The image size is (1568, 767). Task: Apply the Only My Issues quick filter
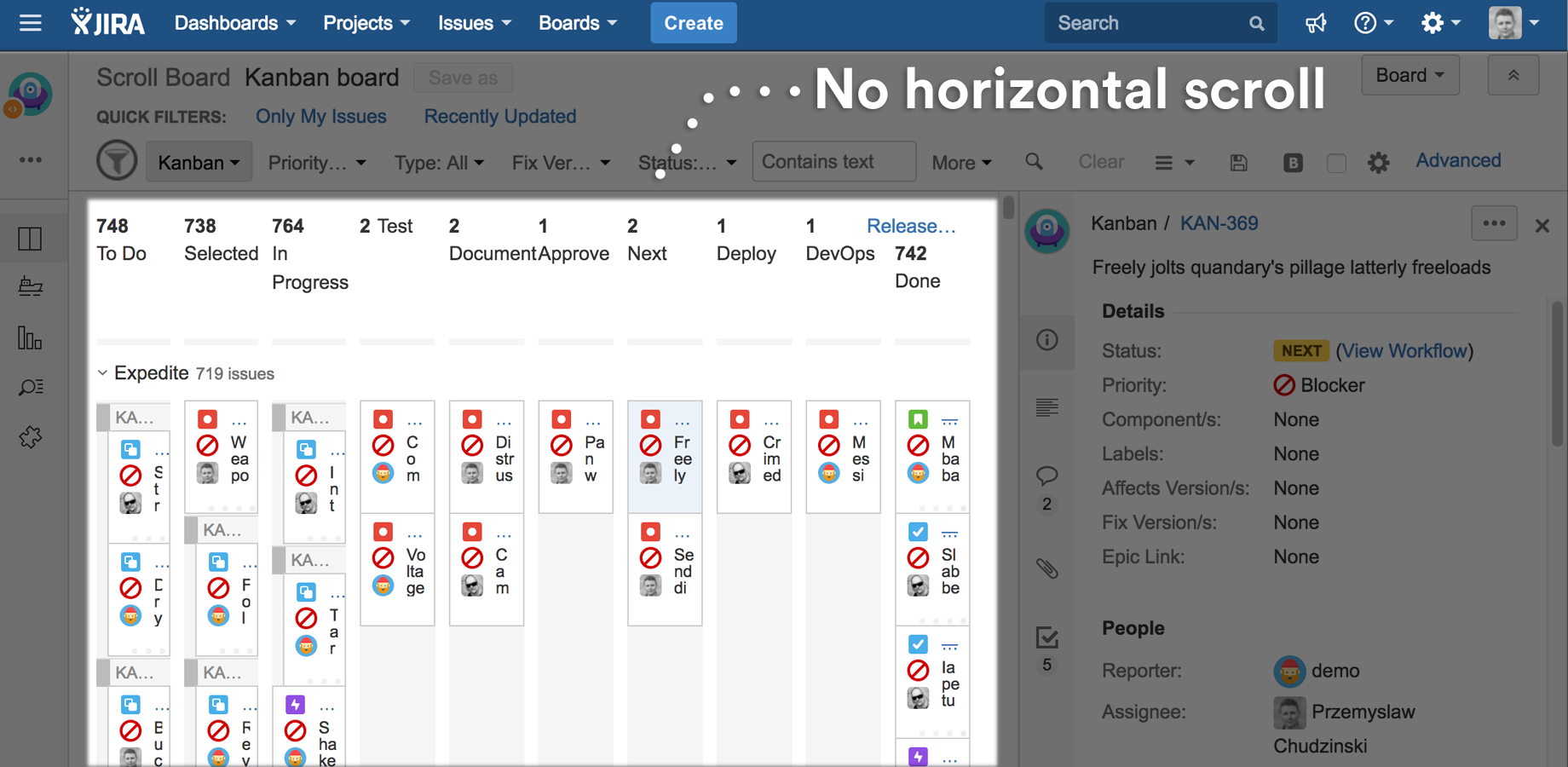(321, 117)
